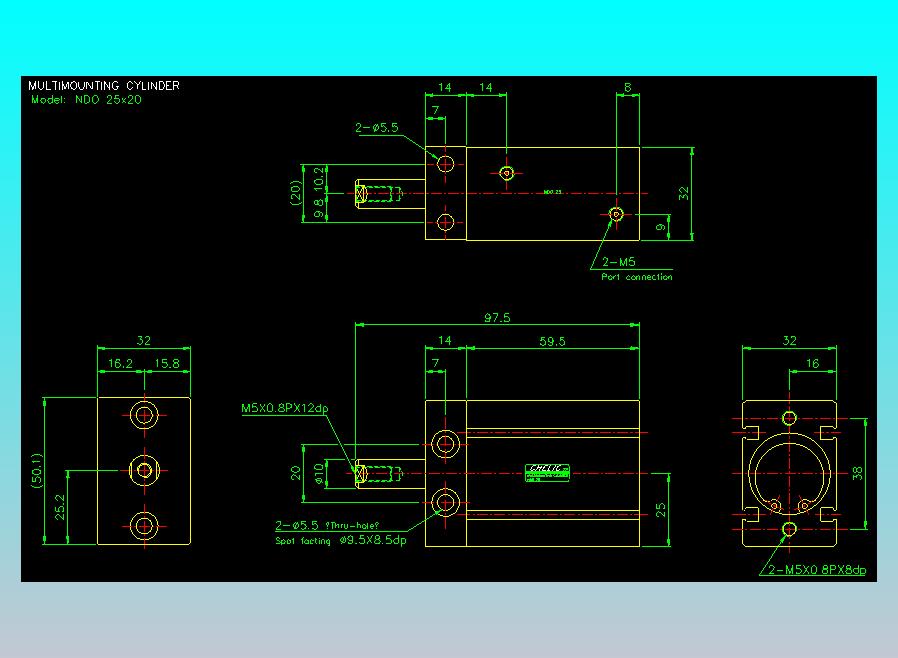Click the 9.8 dimension in top view

click(x=319, y=208)
